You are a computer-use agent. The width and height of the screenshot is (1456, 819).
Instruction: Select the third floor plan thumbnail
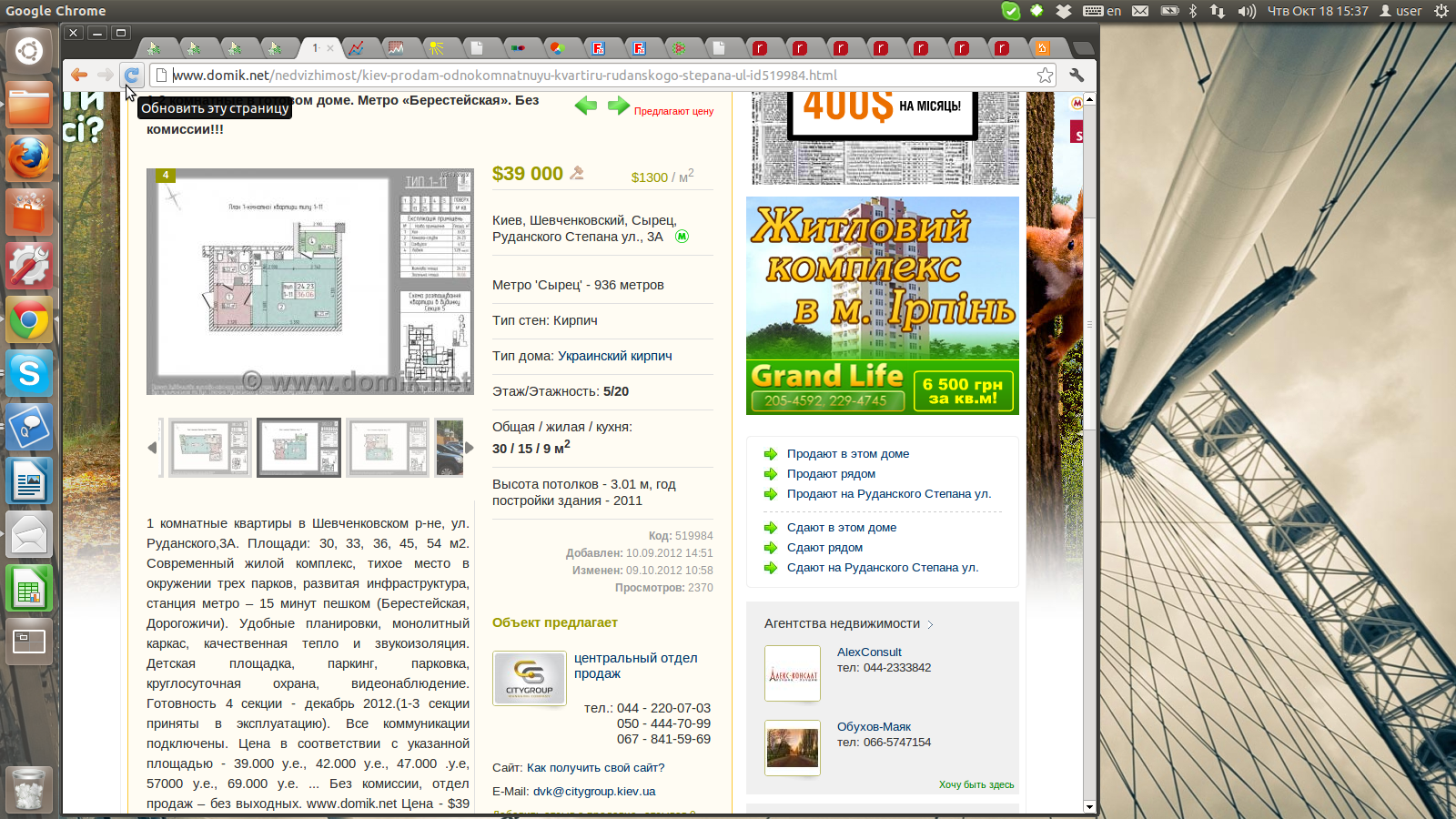click(x=388, y=447)
